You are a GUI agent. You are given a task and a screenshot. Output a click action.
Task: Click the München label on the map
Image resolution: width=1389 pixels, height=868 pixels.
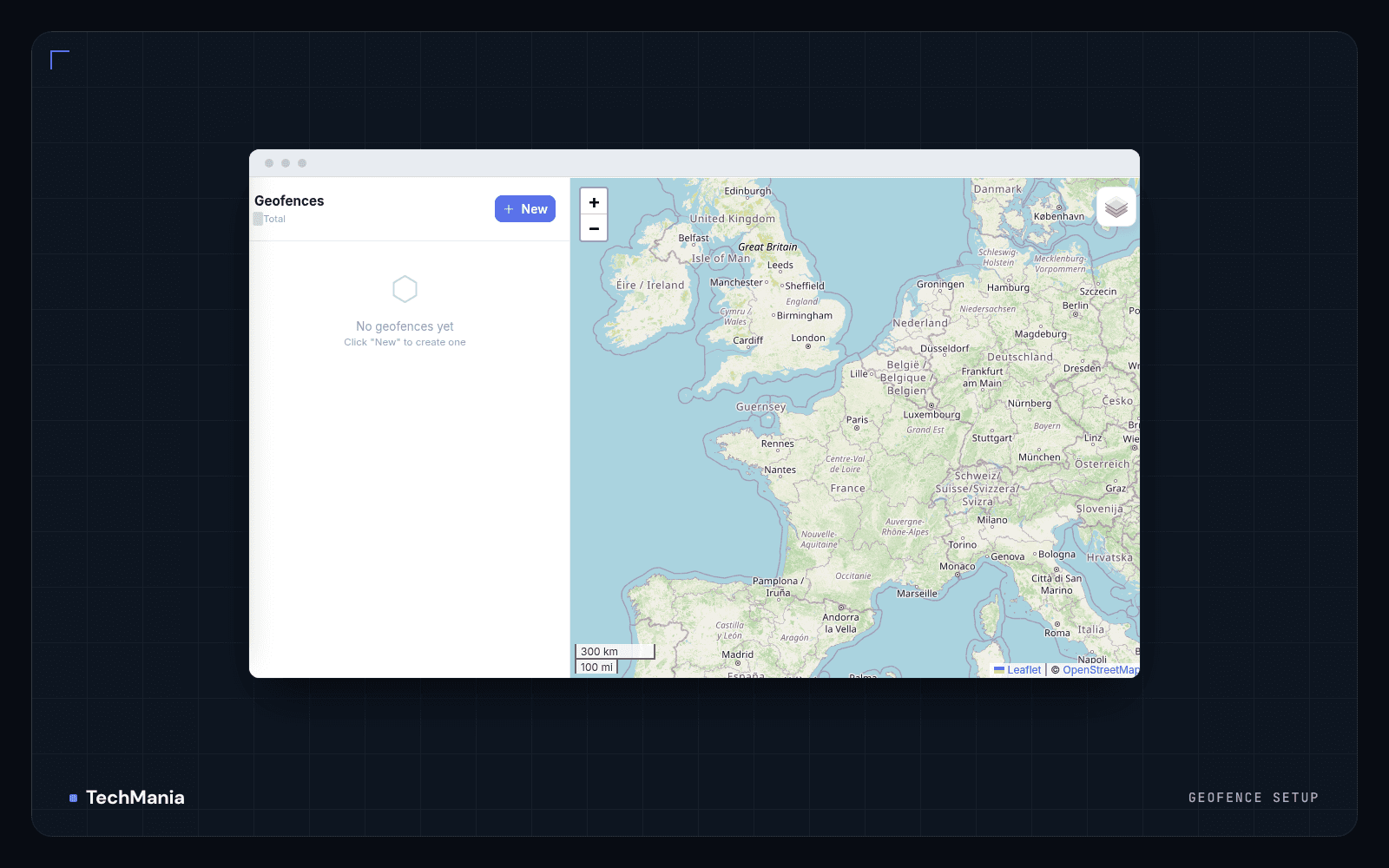tap(1039, 457)
